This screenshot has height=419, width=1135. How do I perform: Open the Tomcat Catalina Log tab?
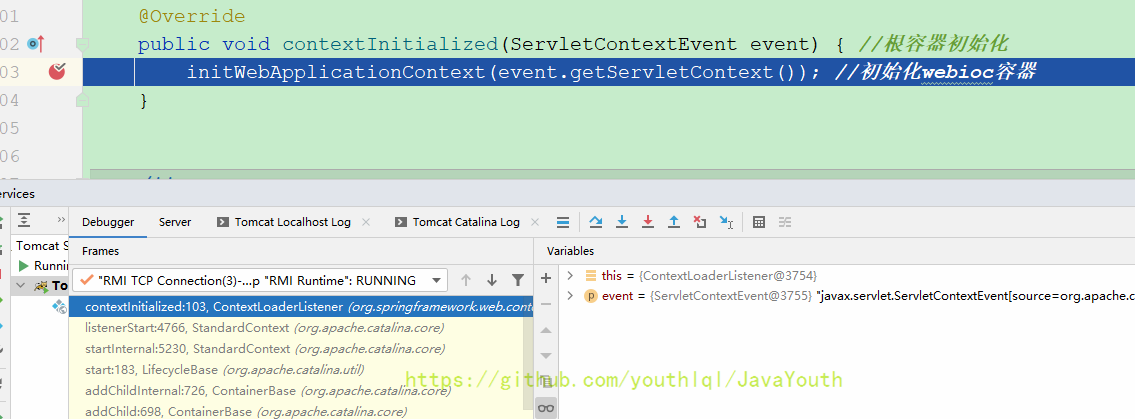[465, 222]
